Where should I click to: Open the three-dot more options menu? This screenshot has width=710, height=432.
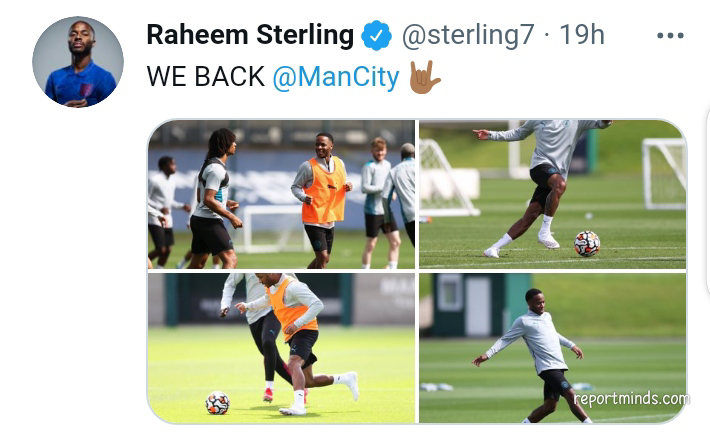point(670,35)
